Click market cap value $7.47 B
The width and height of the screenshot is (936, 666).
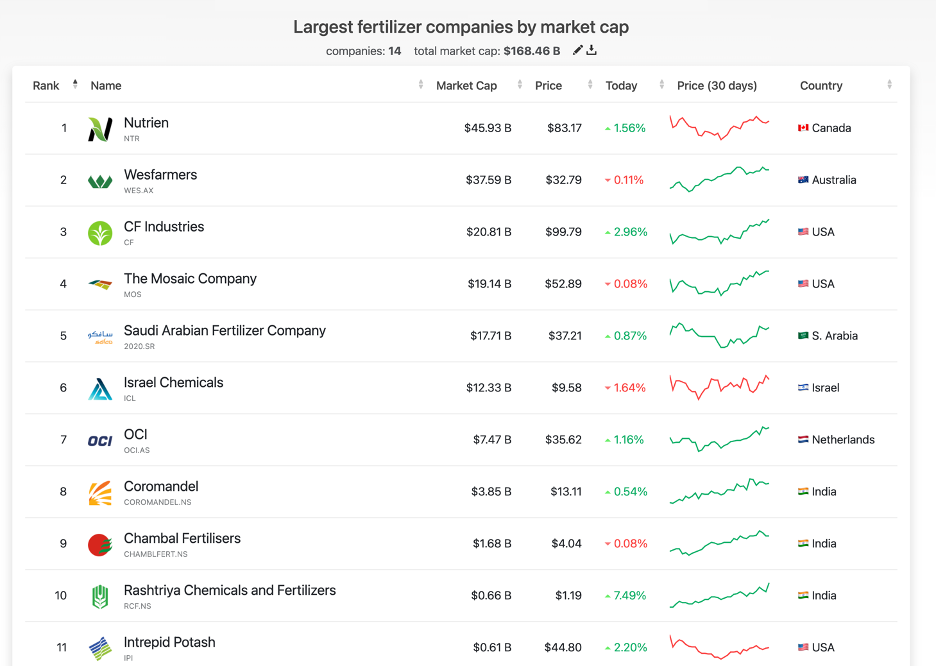492,439
